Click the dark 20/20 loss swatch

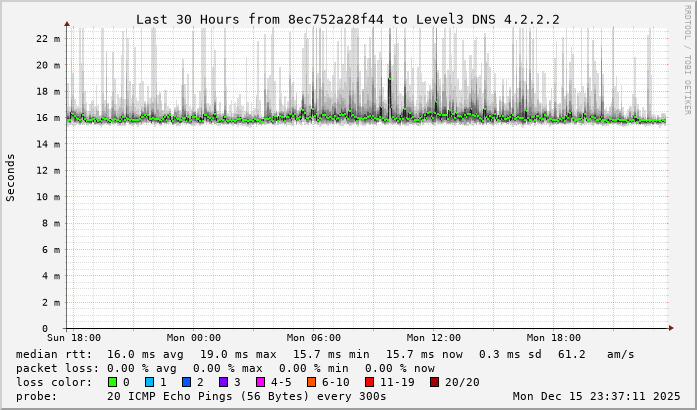[435, 382]
